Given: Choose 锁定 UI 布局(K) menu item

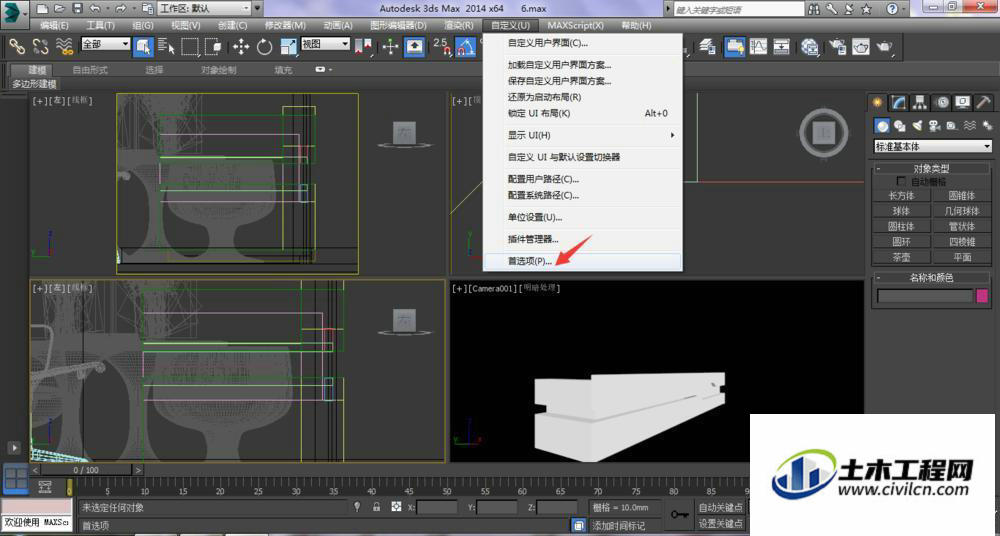Looking at the screenshot, I should point(583,114).
